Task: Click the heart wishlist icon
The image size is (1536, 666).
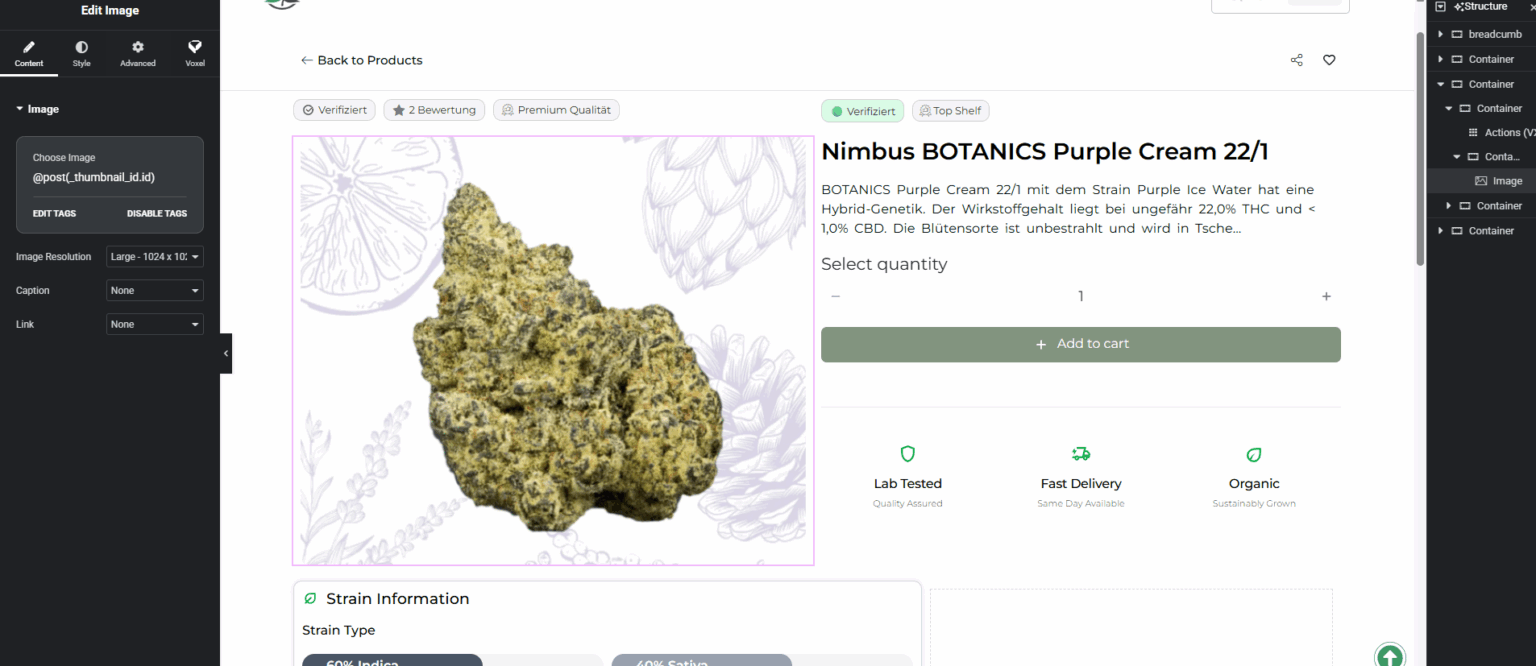Action: pyautogui.click(x=1329, y=60)
